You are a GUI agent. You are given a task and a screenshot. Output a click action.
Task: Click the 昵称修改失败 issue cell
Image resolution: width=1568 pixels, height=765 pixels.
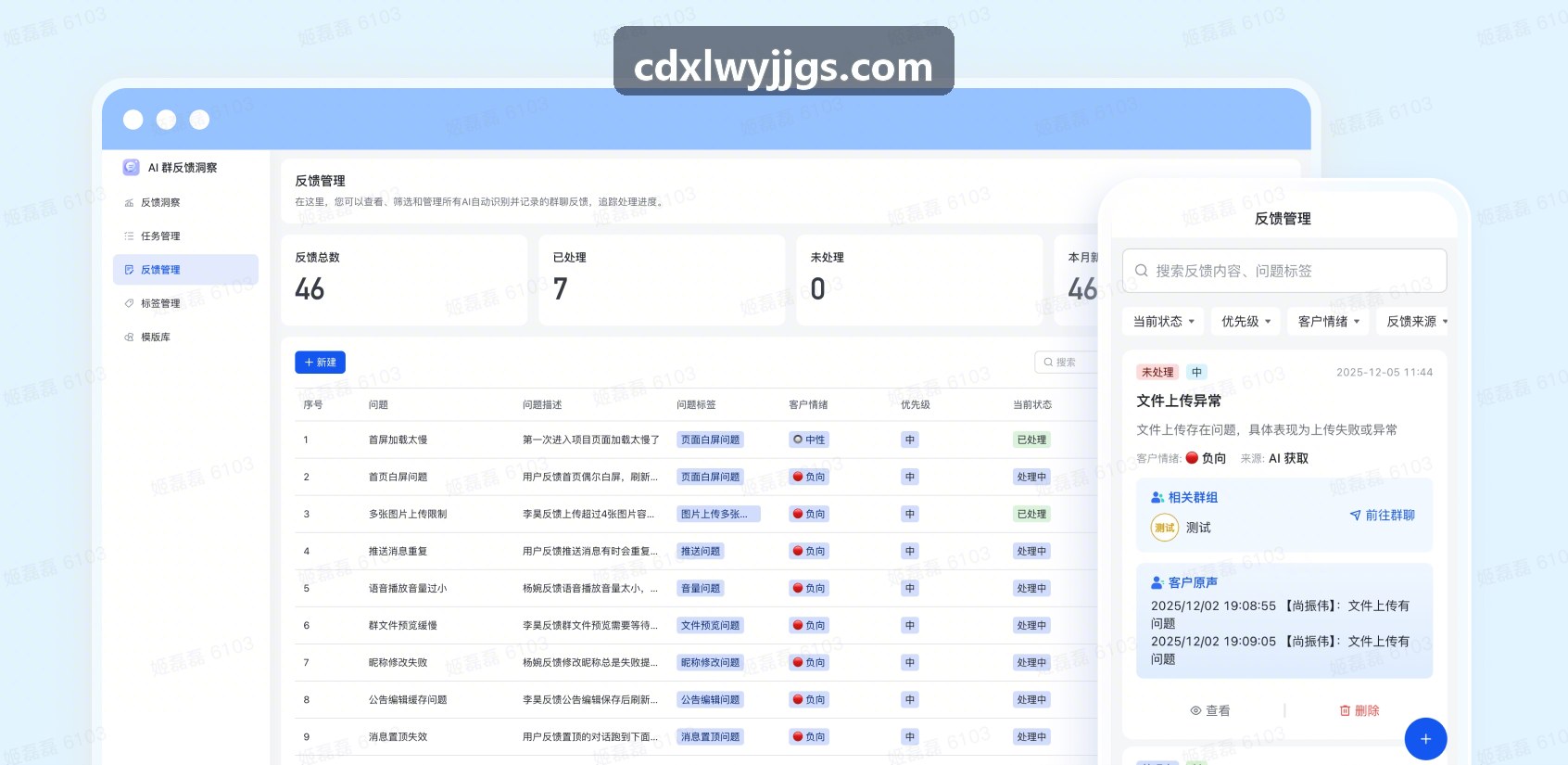(398, 663)
